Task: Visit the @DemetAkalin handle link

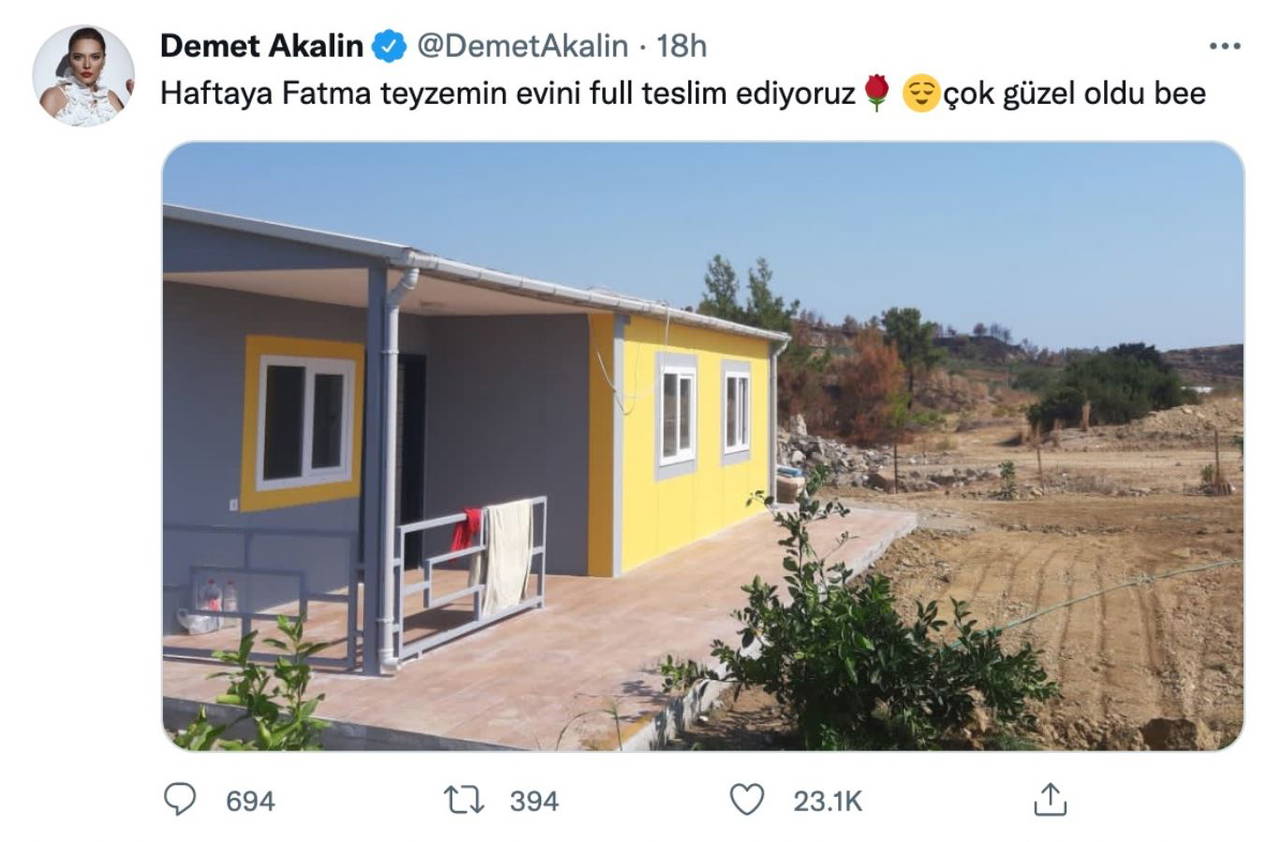Action: [x=521, y=46]
